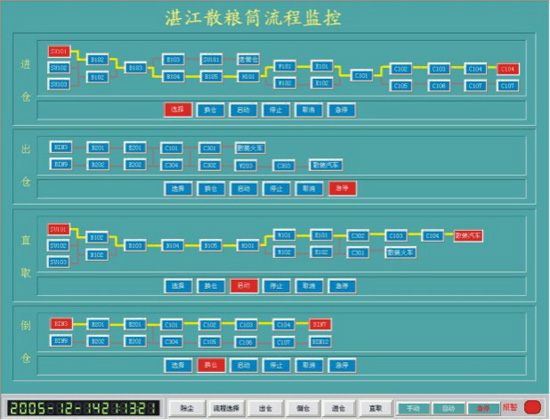Toggle the 自动 automatic mode button
550x420 pixels.
coord(448,408)
